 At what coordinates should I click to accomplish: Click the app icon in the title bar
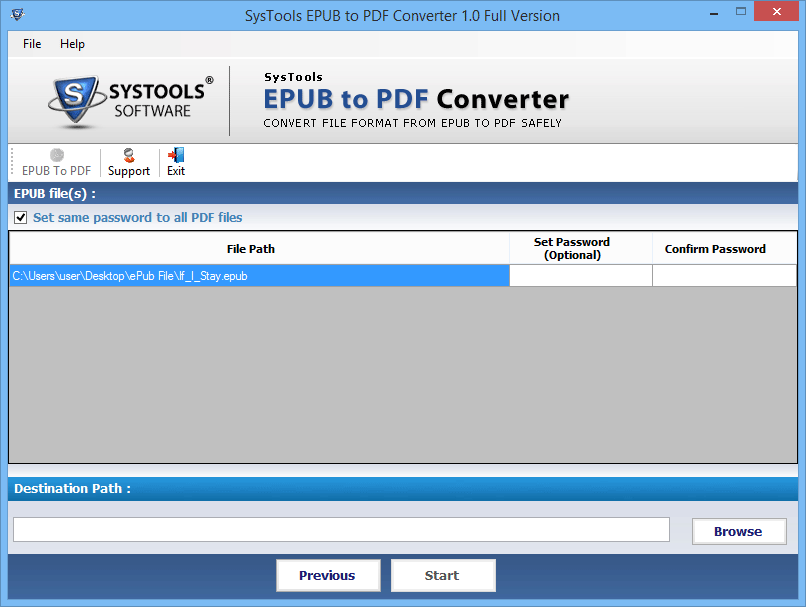[17, 14]
